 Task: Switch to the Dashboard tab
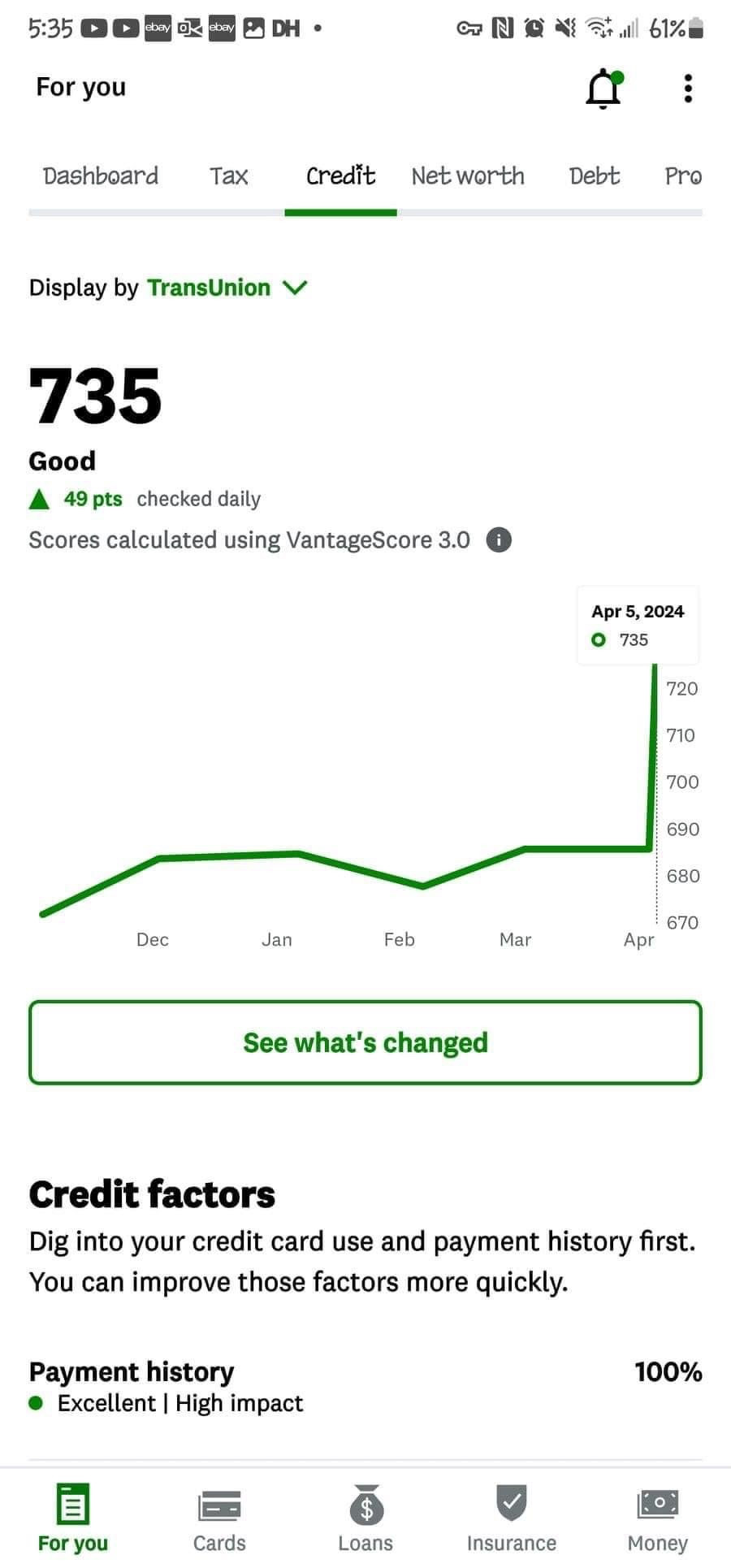point(101,176)
